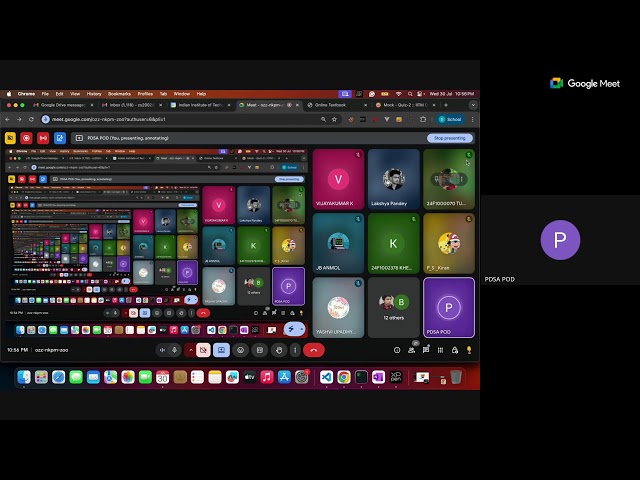Click the red broadcast signal icon
This screenshot has width=640, height=480.
(43, 138)
